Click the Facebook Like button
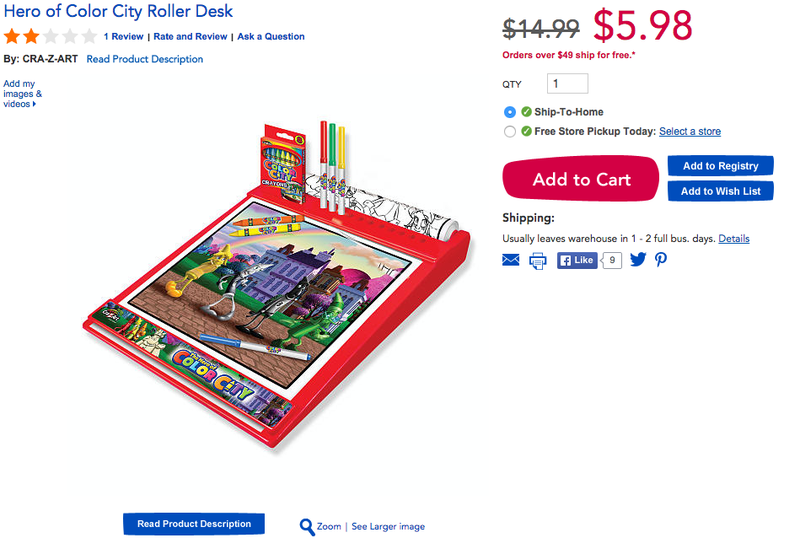This screenshot has height=554, width=800. tap(577, 260)
